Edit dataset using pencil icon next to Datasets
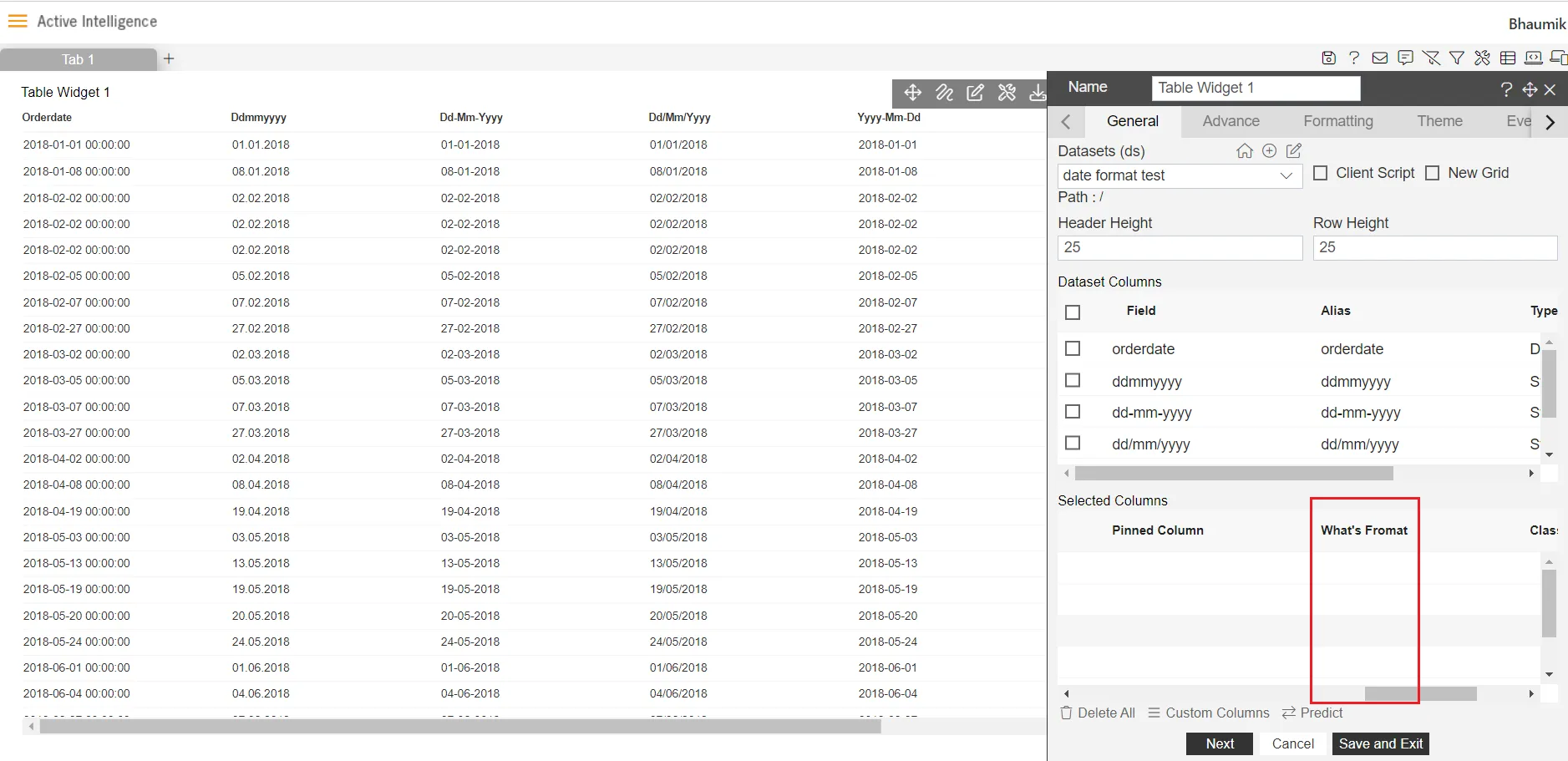Image resolution: width=1568 pixels, height=761 pixels. 1294,150
